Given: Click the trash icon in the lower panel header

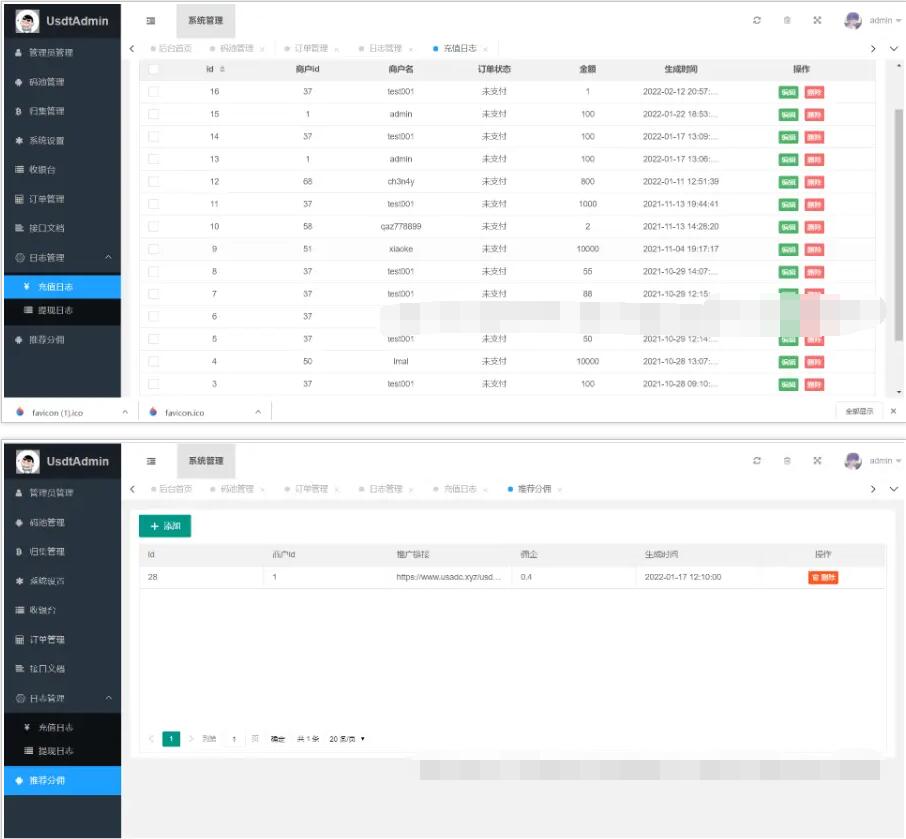Looking at the screenshot, I should point(787,461).
